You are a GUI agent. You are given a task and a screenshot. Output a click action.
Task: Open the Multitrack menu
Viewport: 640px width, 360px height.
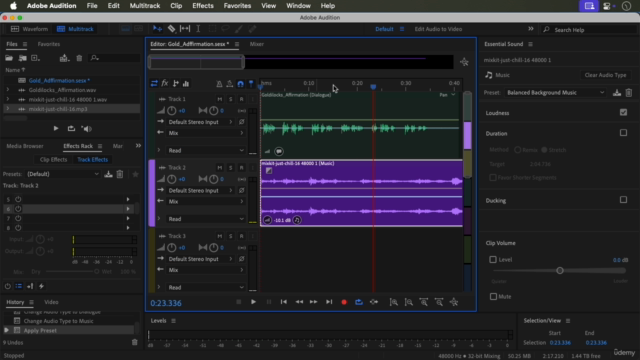tap(145, 6)
